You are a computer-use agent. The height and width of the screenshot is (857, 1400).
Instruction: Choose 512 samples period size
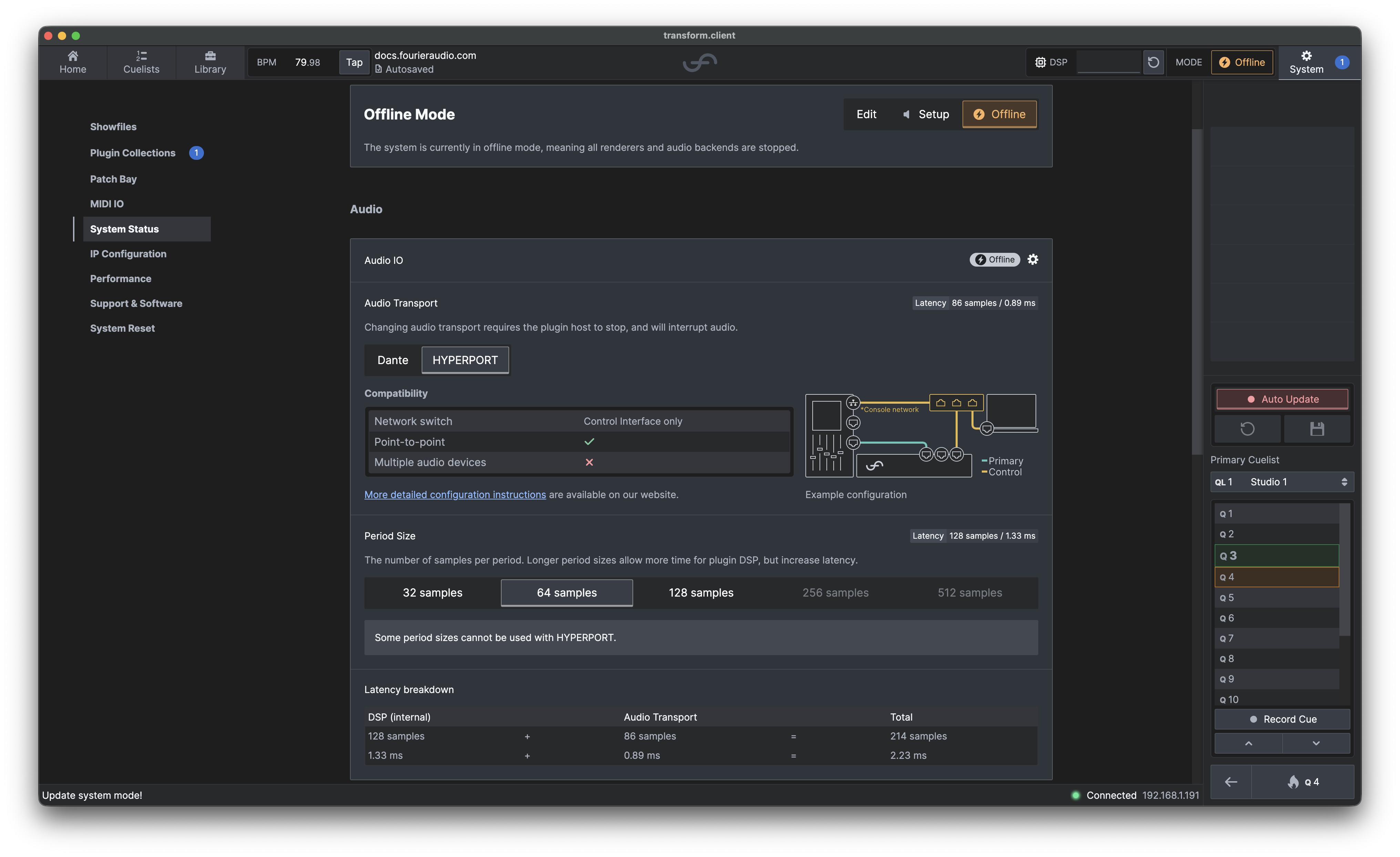tap(969, 593)
